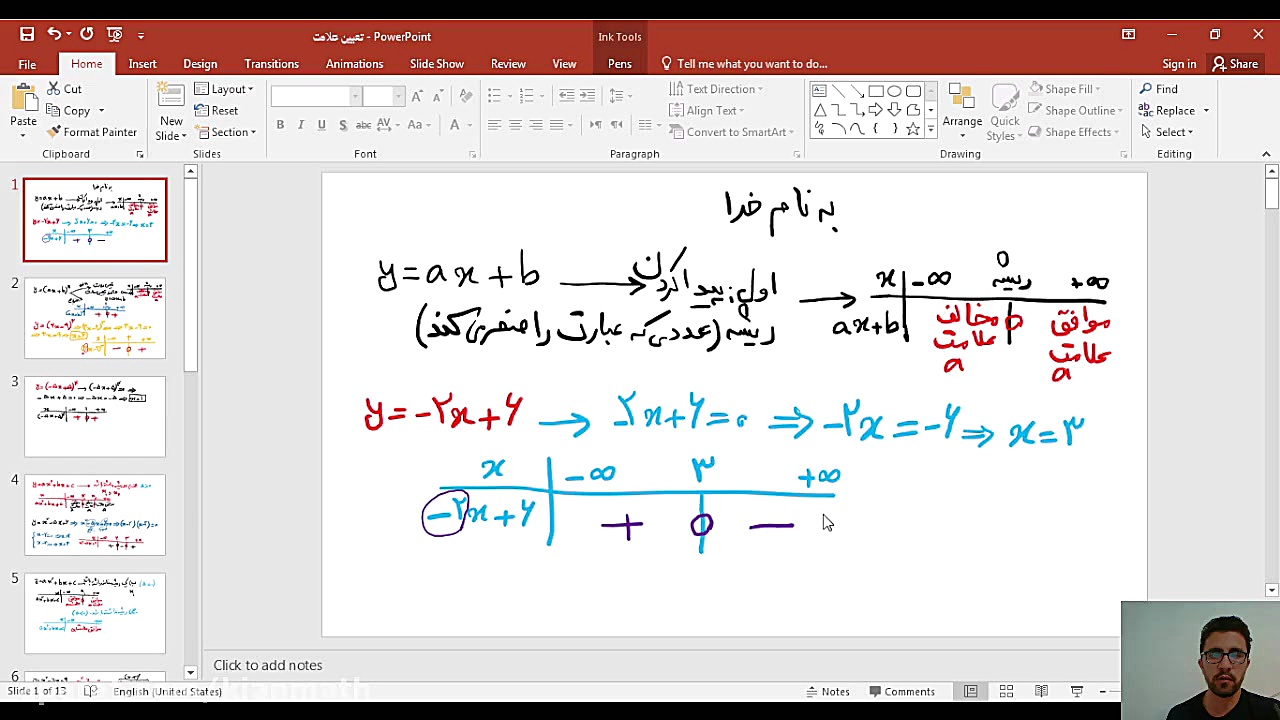Open Reading View from status bar
Image resolution: width=1280 pixels, height=720 pixels.
pos(1041,691)
